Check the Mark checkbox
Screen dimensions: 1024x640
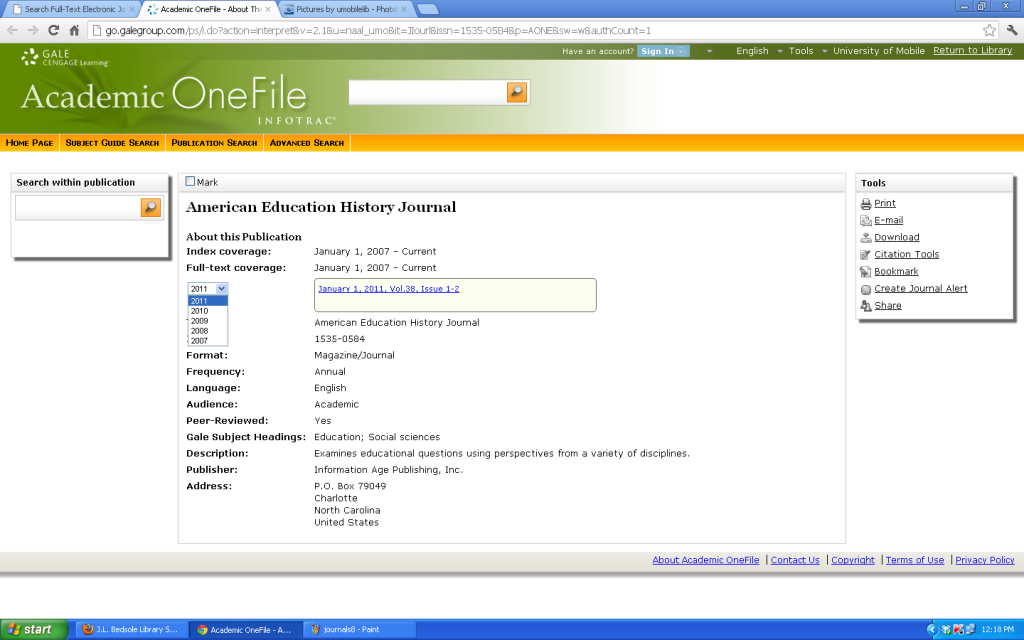tap(189, 181)
